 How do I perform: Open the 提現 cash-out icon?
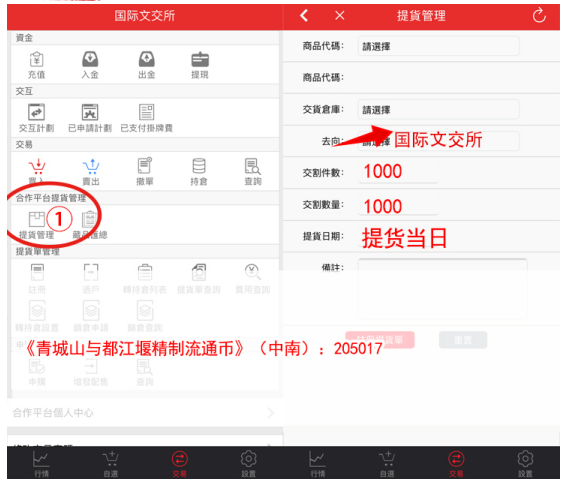coord(200,65)
